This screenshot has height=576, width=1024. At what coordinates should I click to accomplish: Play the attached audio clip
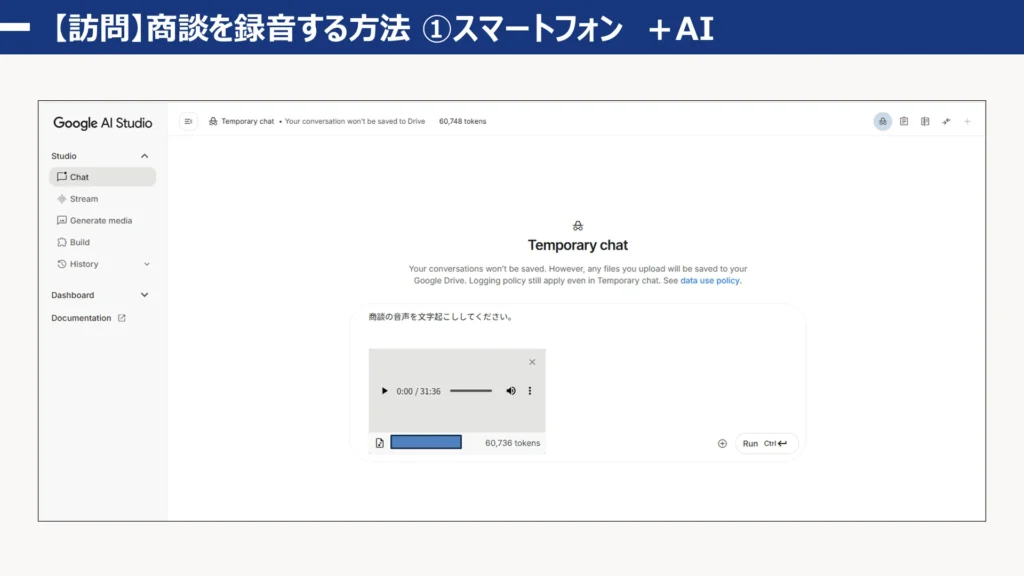point(384,391)
